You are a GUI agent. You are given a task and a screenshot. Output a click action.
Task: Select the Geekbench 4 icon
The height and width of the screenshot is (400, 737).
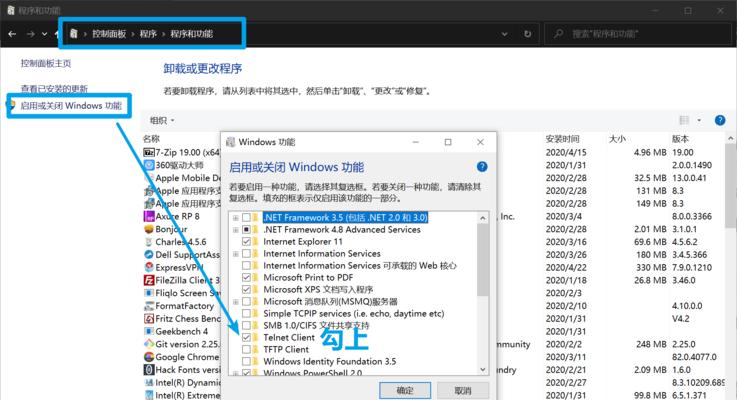tap(149, 331)
